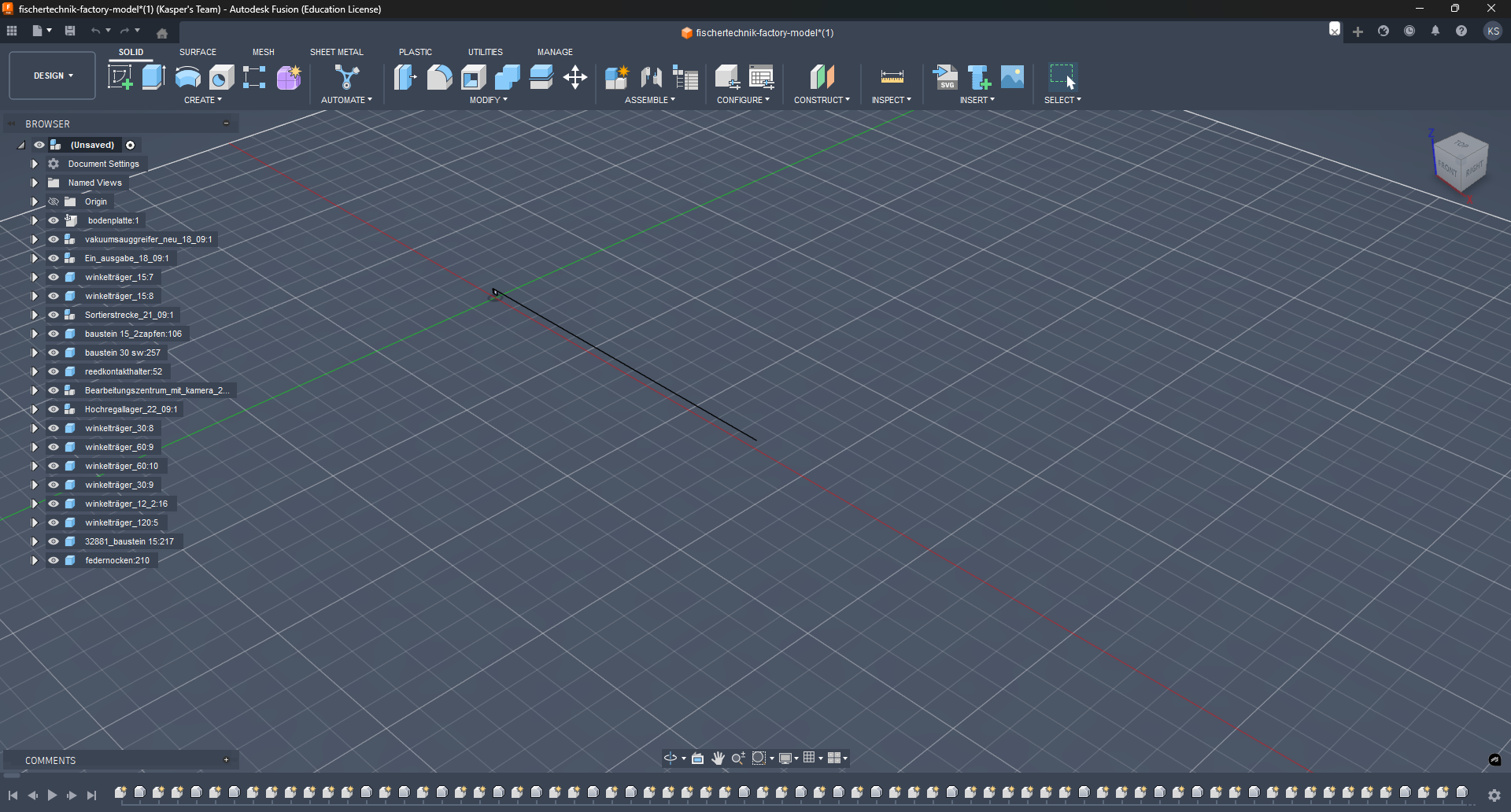Image resolution: width=1511 pixels, height=812 pixels.
Task: Expand the Document Settings node
Action: 35,164
